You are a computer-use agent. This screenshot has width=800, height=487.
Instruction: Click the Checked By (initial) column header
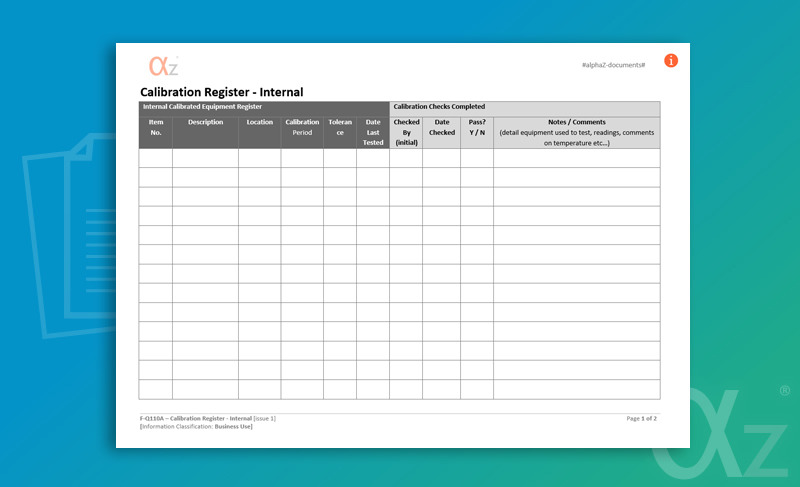point(406,132)
